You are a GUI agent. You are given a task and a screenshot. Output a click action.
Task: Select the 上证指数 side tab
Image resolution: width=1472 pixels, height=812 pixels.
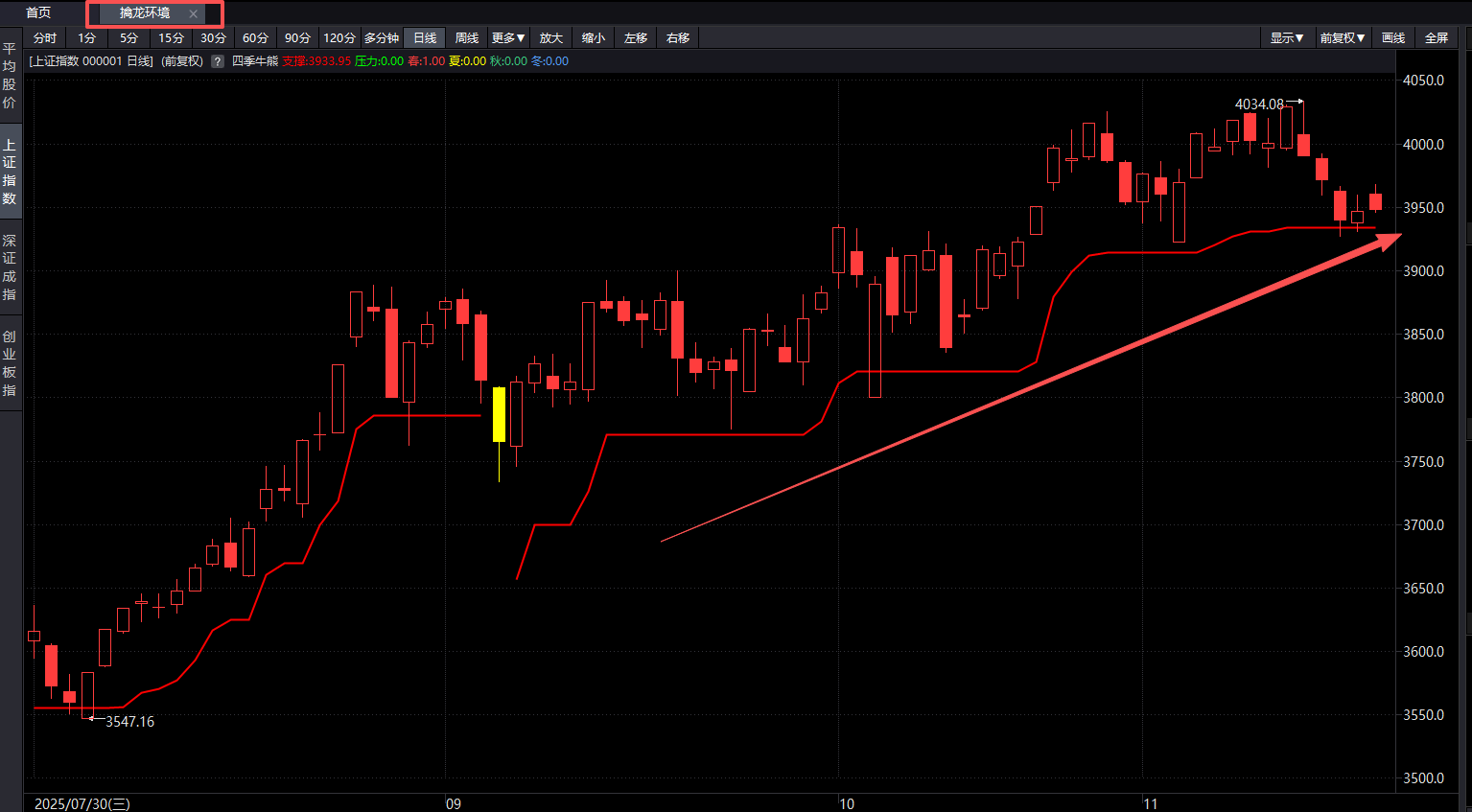[10, 172]
